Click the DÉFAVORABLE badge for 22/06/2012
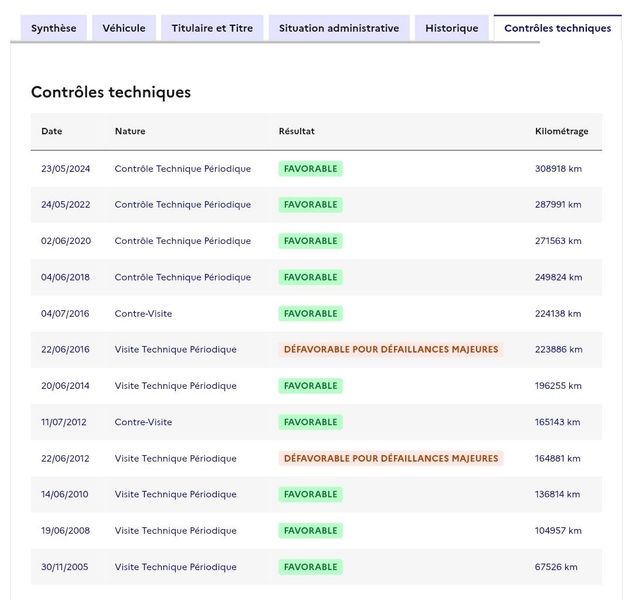Screen dimensions: 633x600 [391, 458]
